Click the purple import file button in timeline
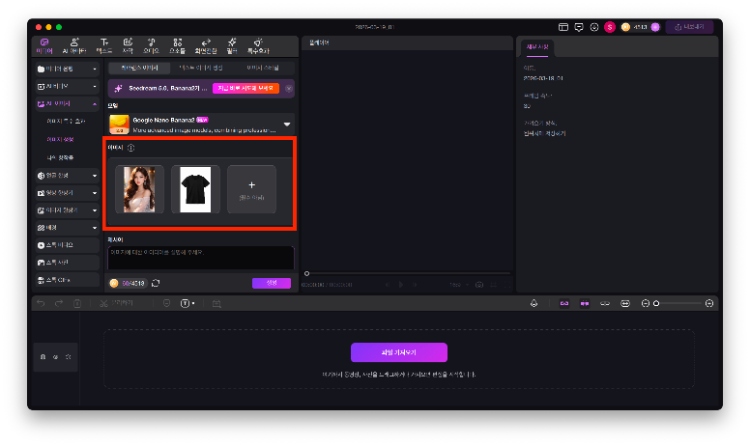750x446 pixels. click(398, 352)
